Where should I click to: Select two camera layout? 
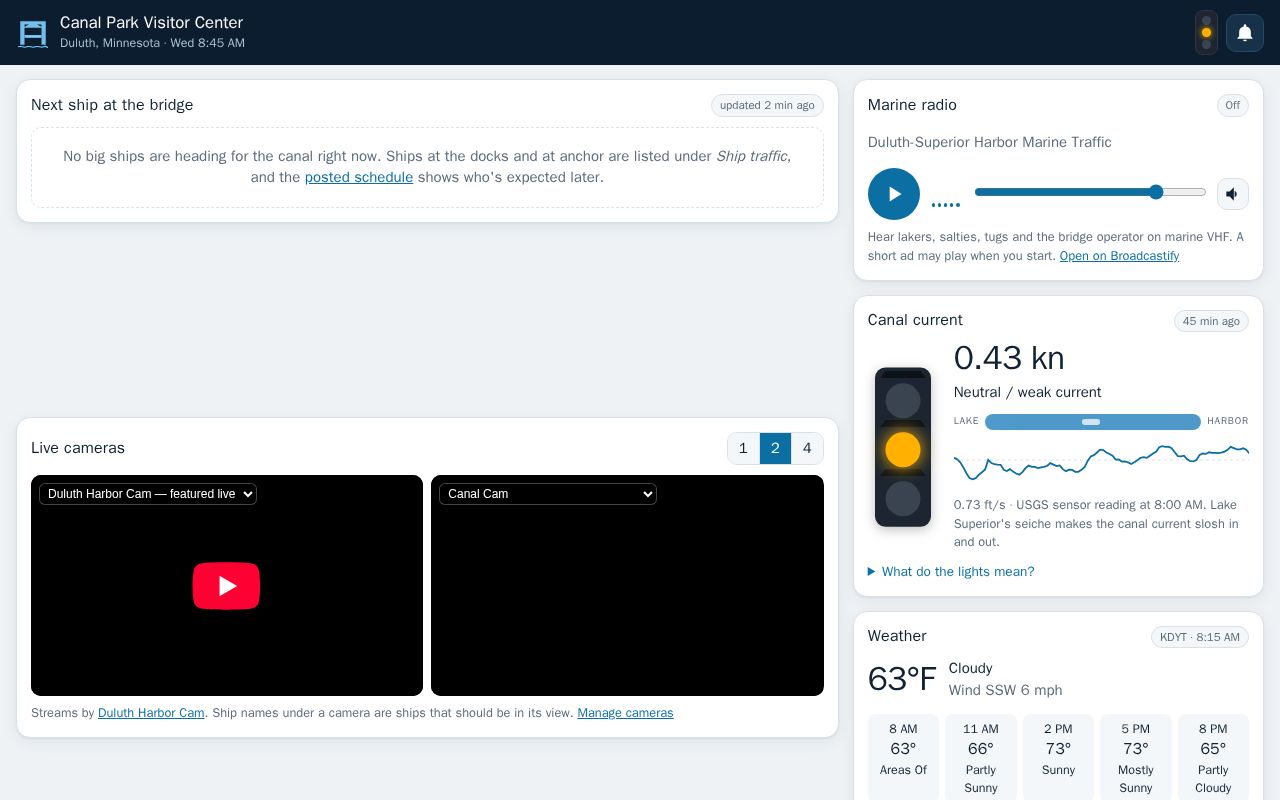coord(775,448)
